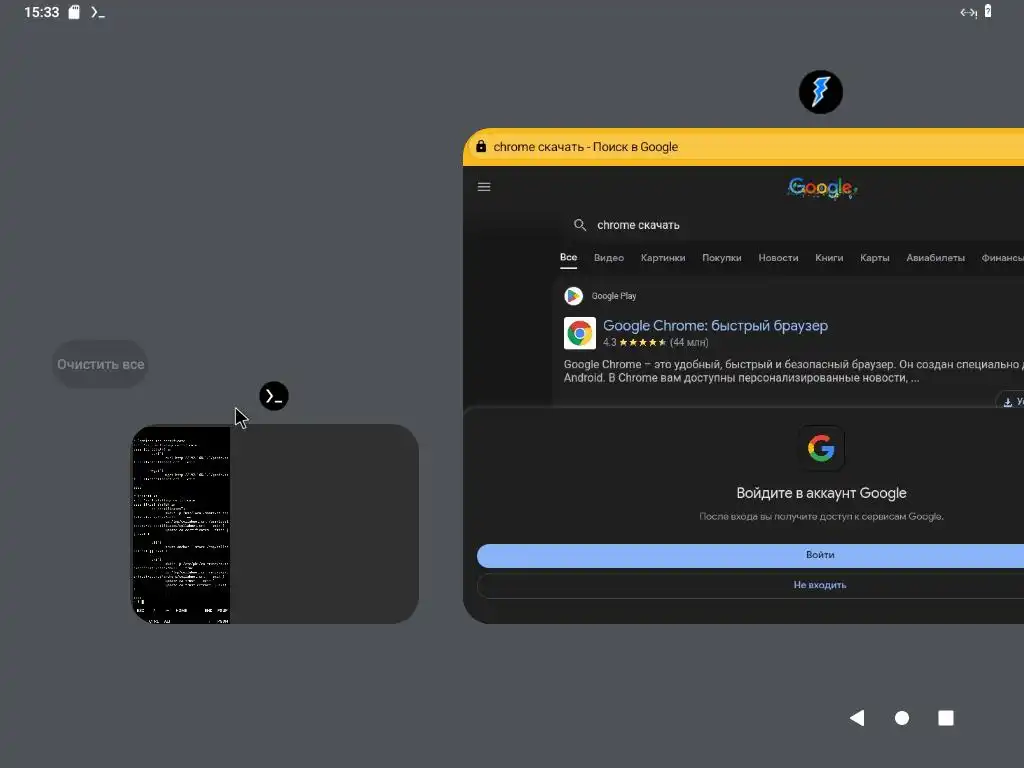The image size is (1024, 768).
Task: Open "Google Chrome: быстрый браузер" link
Action: click(x=715, y=325)
